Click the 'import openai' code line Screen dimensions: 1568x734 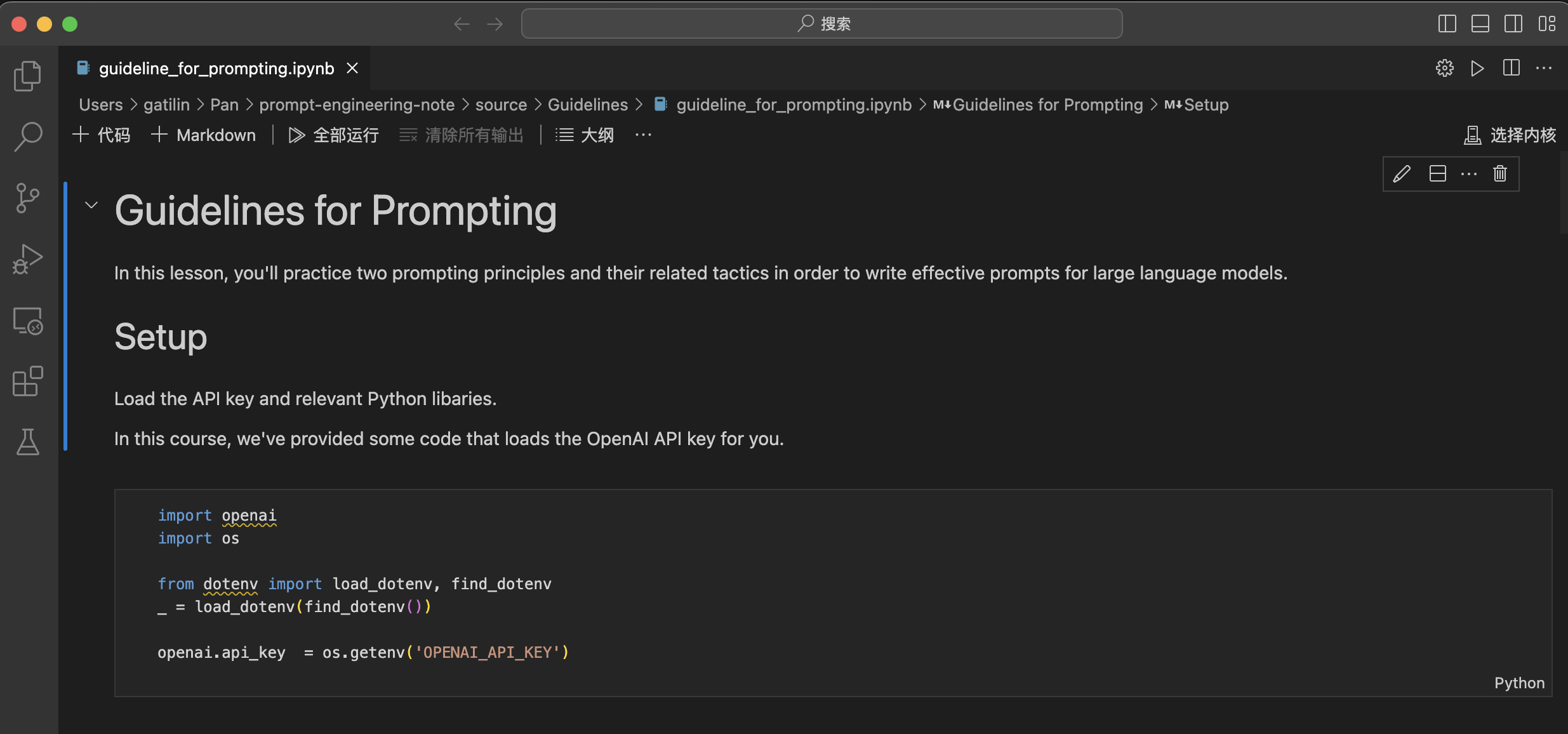click(x=217, y=516)
